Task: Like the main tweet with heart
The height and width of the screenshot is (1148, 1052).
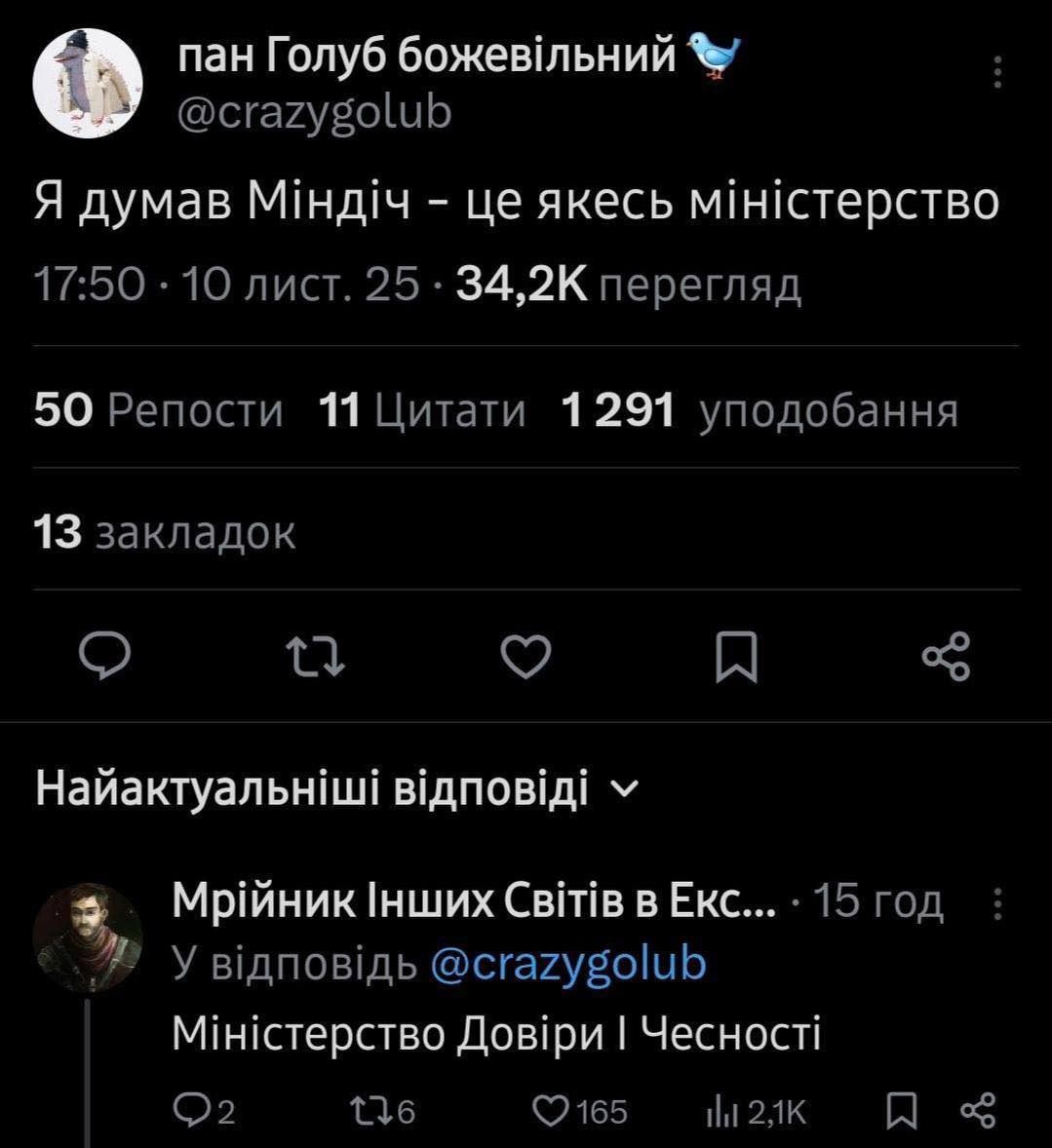Action: tap(526, 657)
